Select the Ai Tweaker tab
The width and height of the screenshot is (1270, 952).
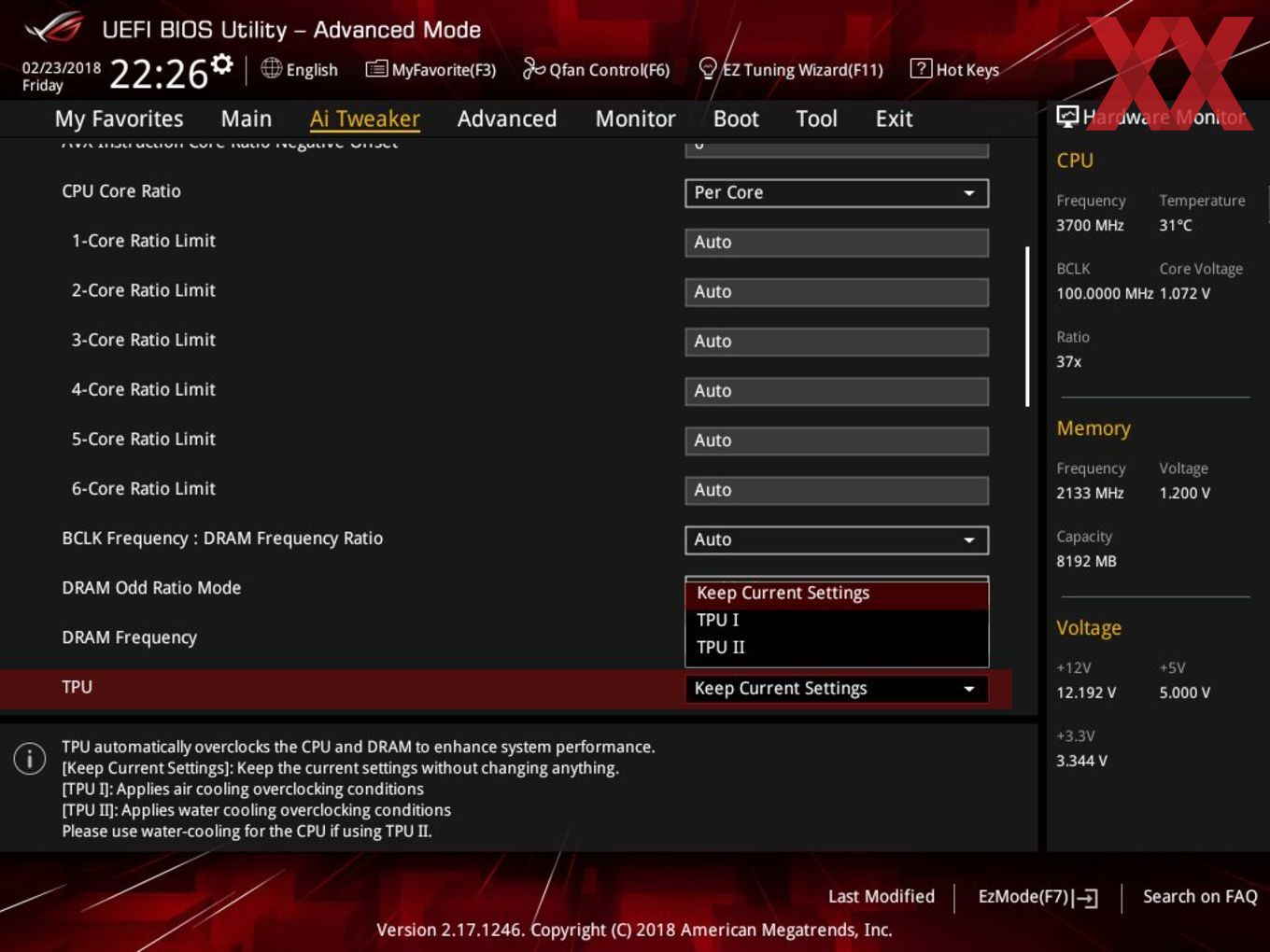[365, 119]
